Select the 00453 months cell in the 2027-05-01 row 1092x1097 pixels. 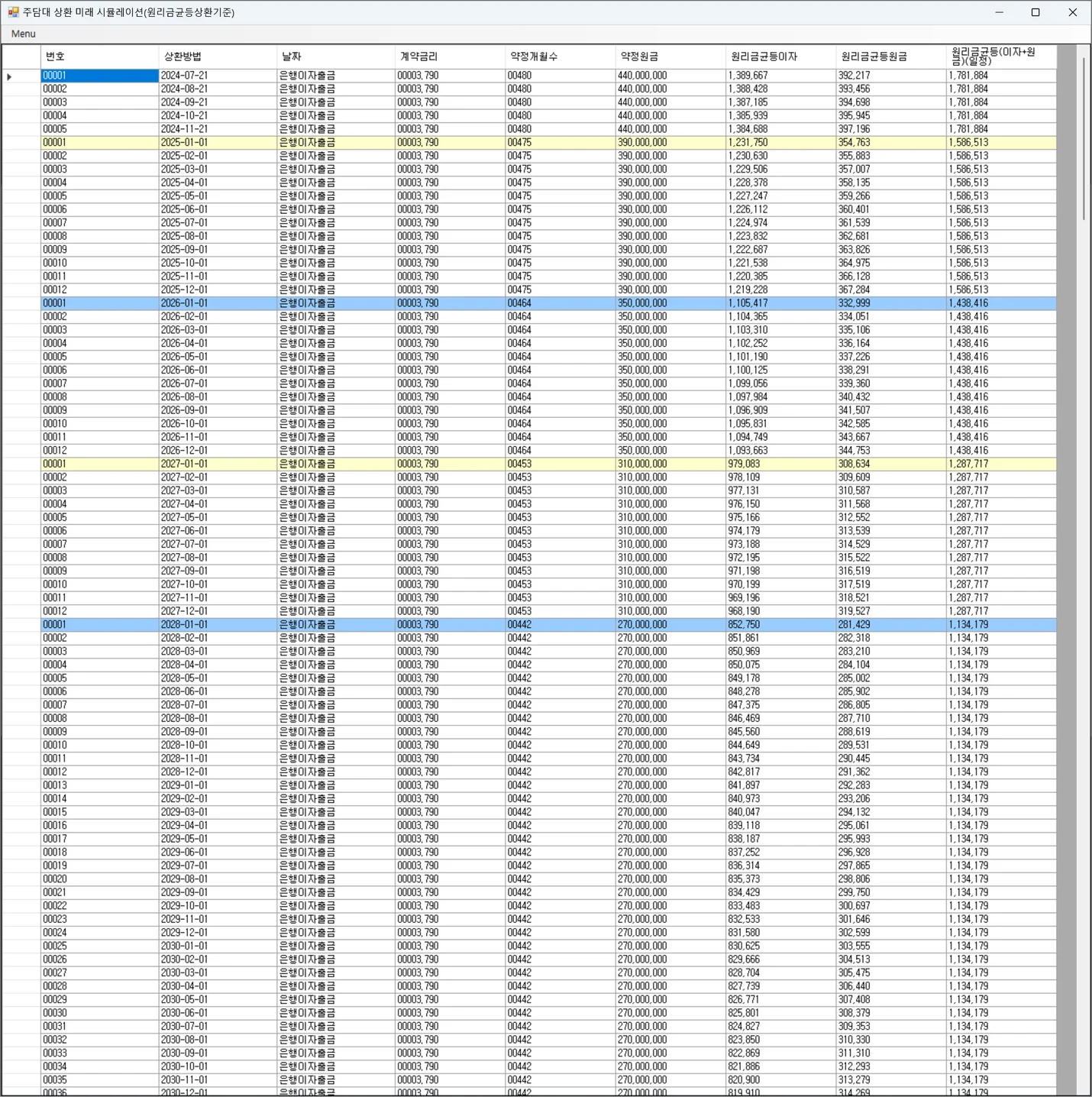pyautogui.click(x=561, y=517)
